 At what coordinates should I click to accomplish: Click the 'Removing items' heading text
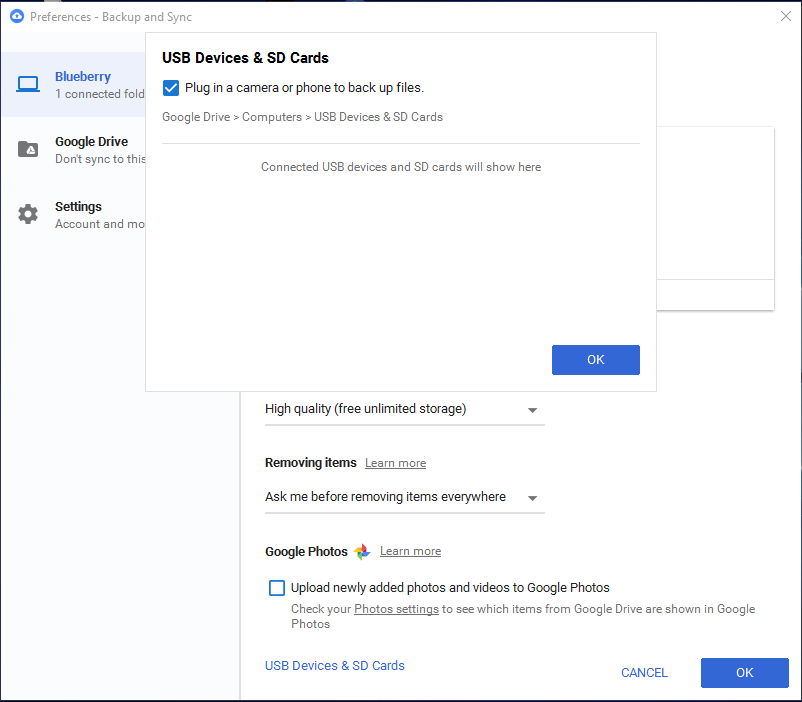[310, 463]
